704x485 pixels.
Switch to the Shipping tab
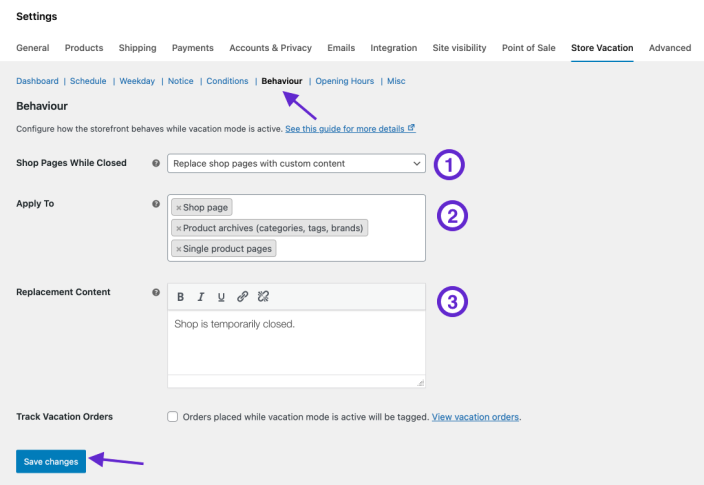(137, 48)
